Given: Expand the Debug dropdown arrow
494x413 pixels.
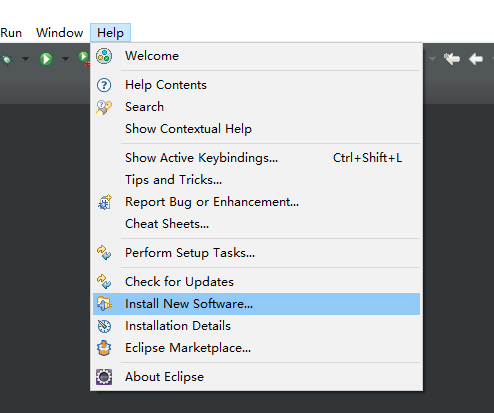Looking at the screenshot, I should [x=25, y=59].
